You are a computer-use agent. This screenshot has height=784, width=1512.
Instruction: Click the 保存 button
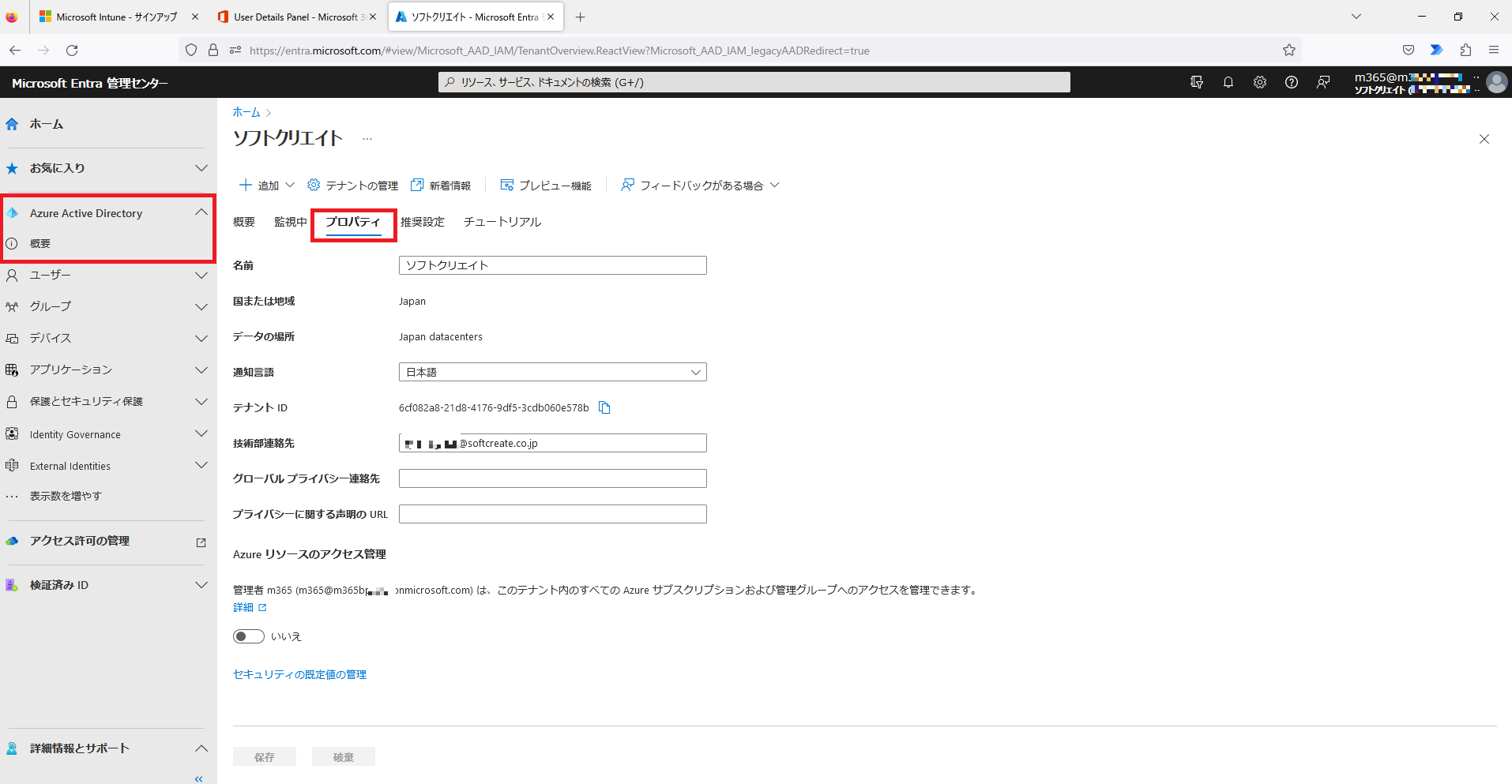265,756
